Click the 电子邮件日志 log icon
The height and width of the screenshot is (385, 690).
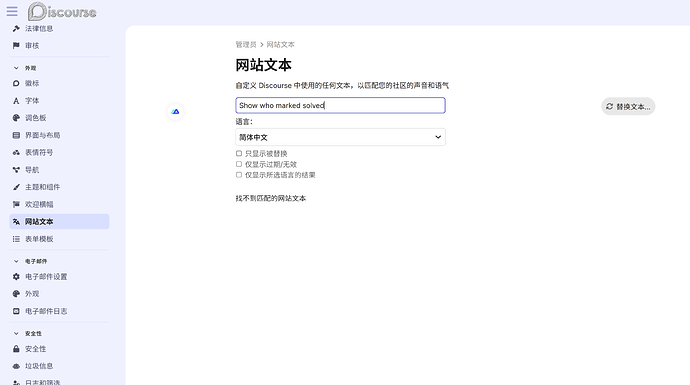[16, 311]
